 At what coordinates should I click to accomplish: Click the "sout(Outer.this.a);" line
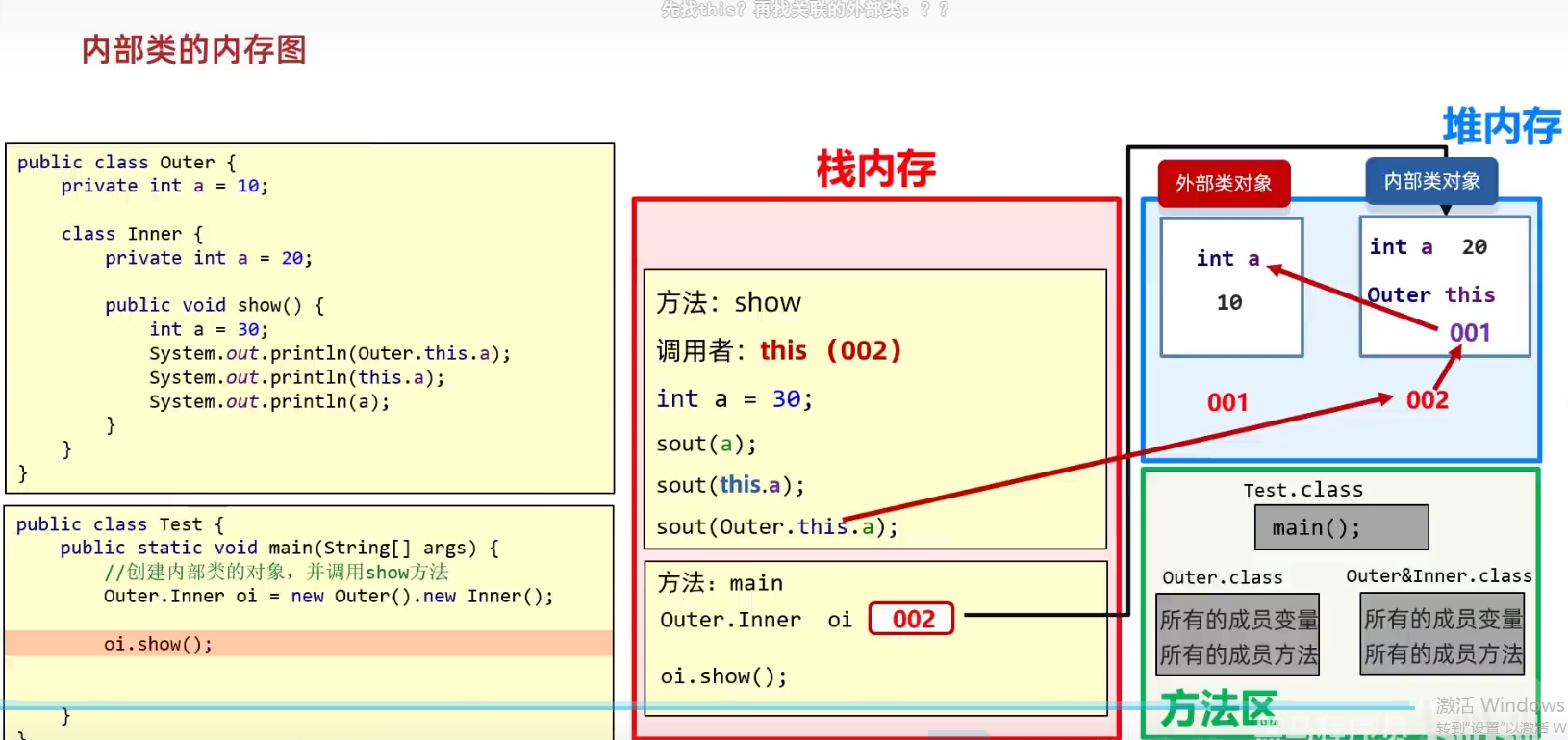coord(777,526)
